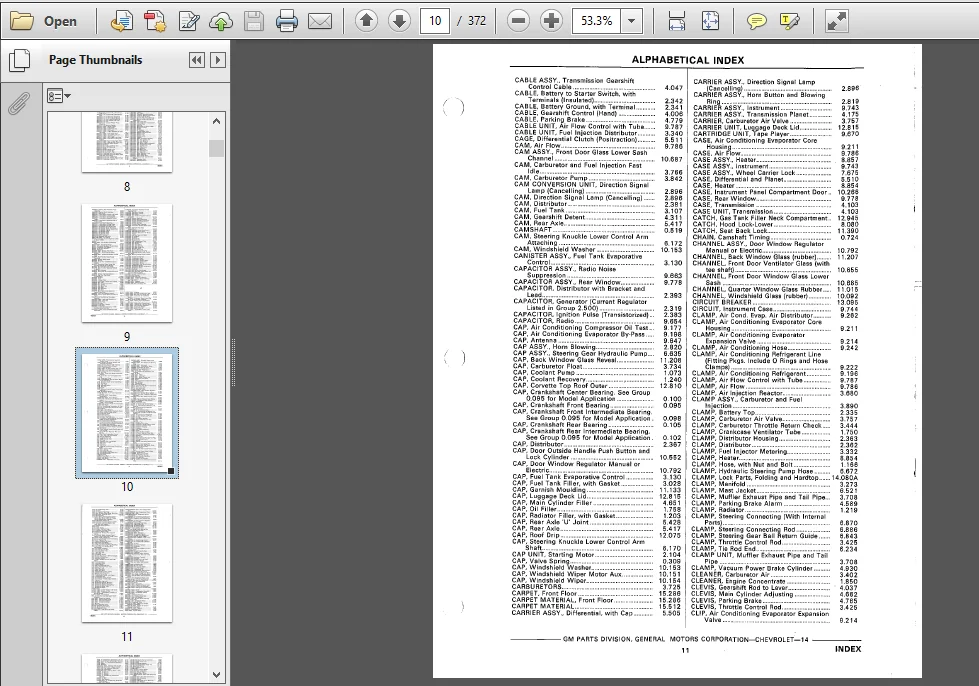Send file by email envelope icon
Viewport: 979px width, 686px height.
pos(320,21)
